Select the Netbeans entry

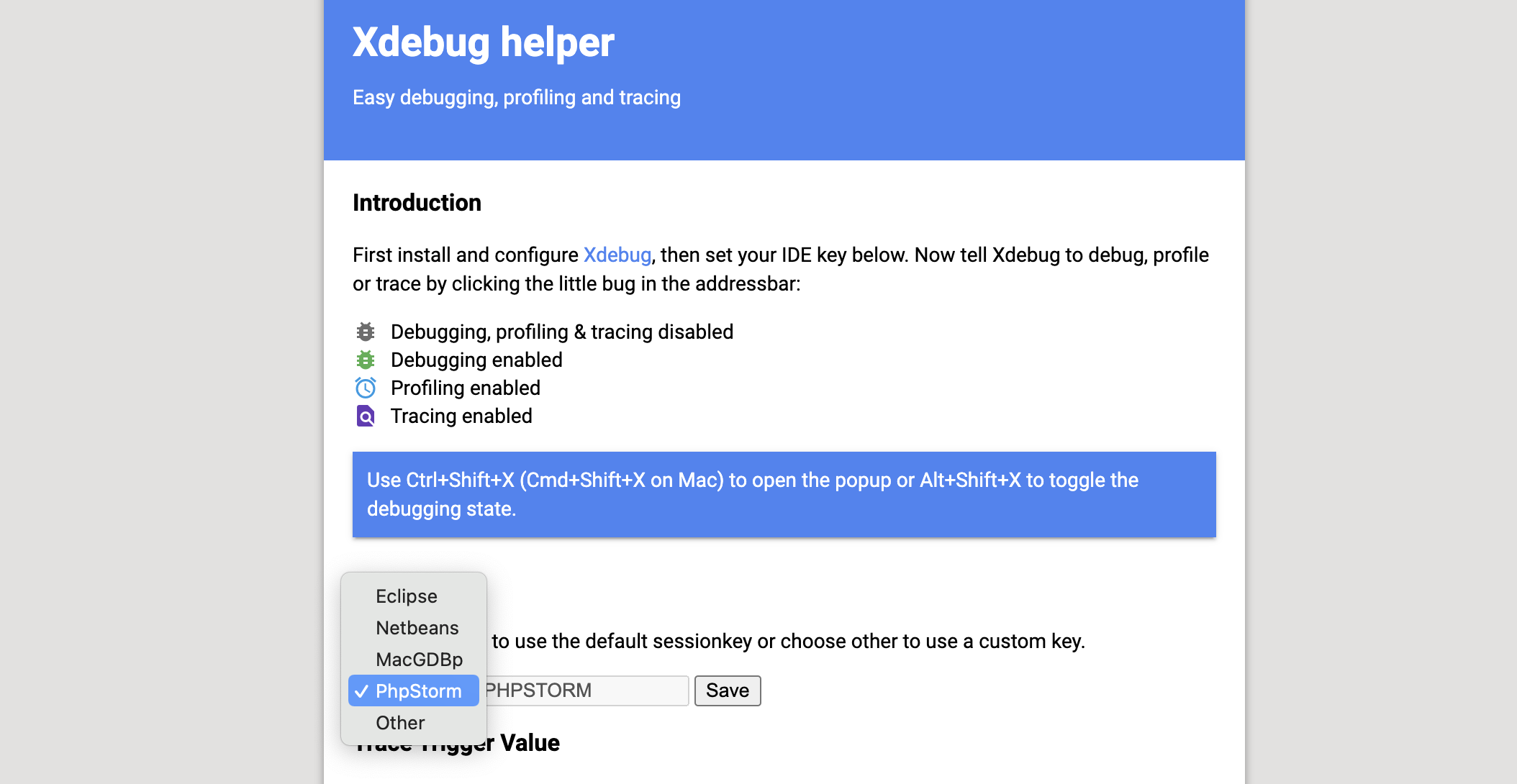pyautogui.click(x=417, y=627)
